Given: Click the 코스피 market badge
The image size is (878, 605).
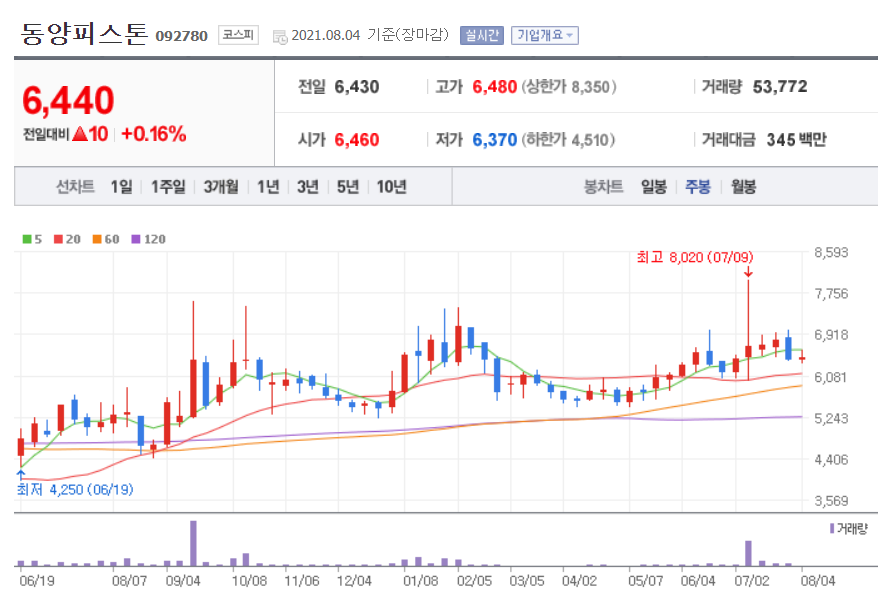Looking at the screenshot, I should click(x=238, y=35).
